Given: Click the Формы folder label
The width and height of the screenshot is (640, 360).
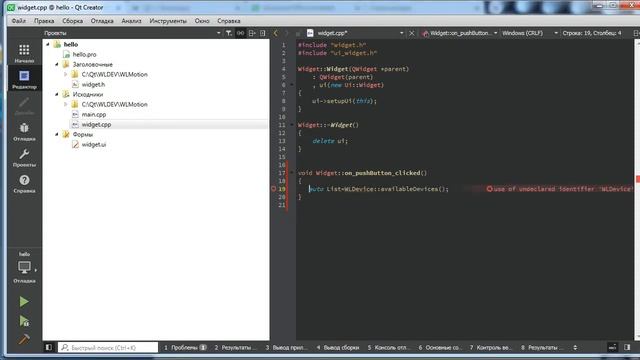Looking at the screenshot, I should [83, 134].
